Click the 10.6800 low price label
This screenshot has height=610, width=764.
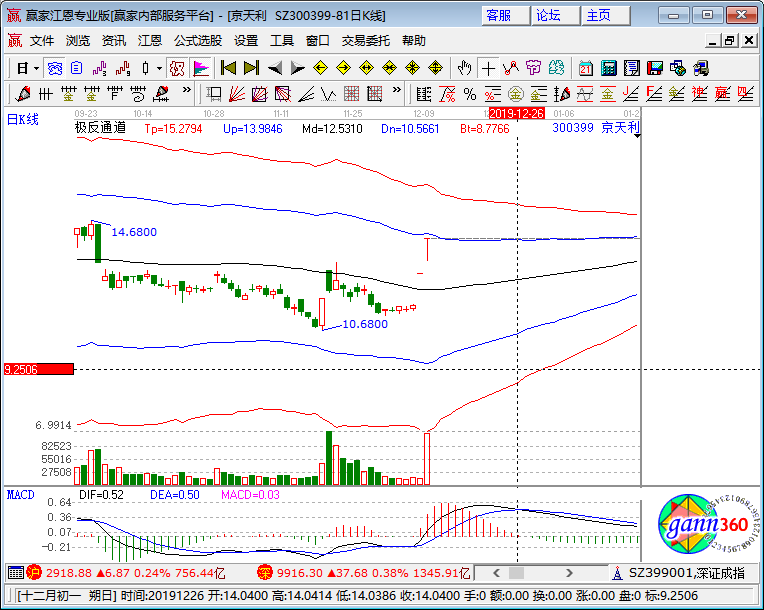click(x=365, y=324)
